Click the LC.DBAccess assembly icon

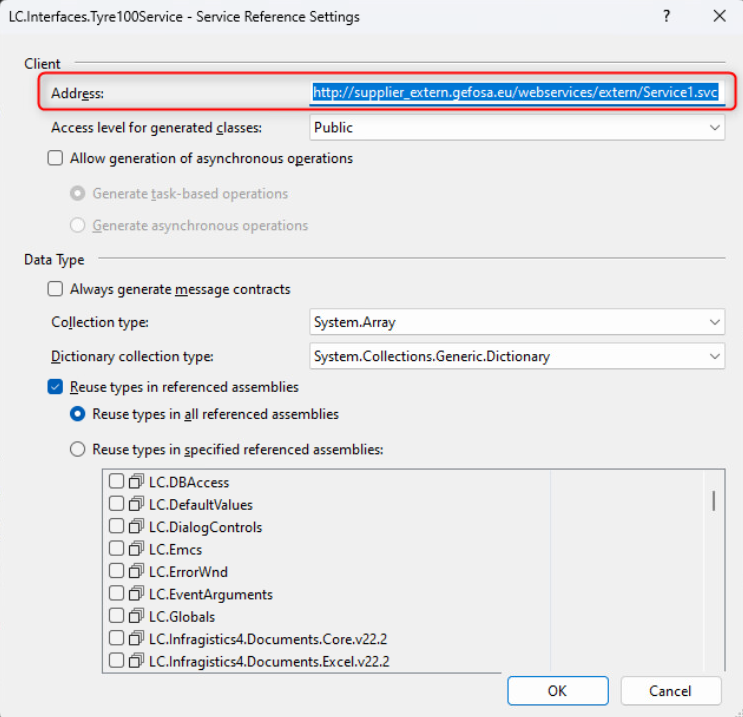pos(136,482)
